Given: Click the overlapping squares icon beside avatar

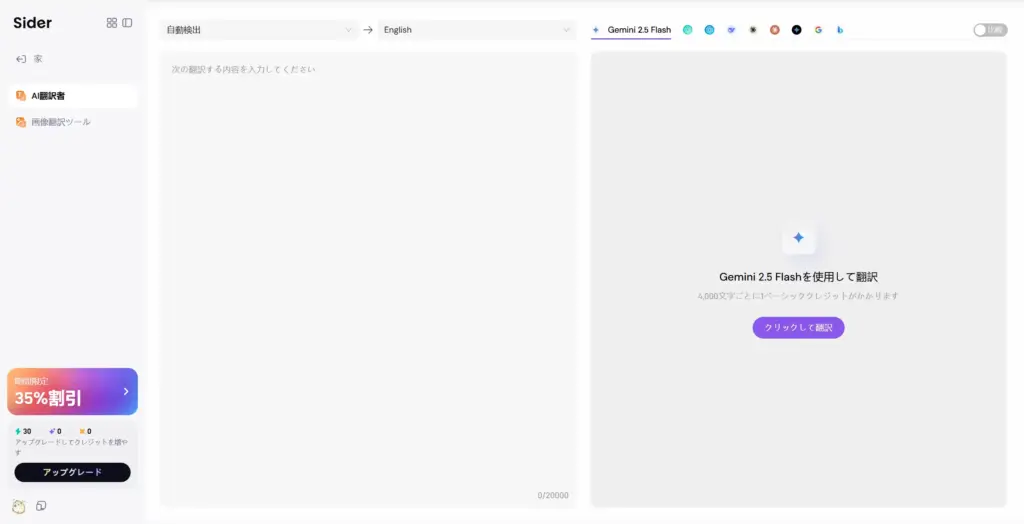Looking at the screenshot, I should [x=41, y=506].
